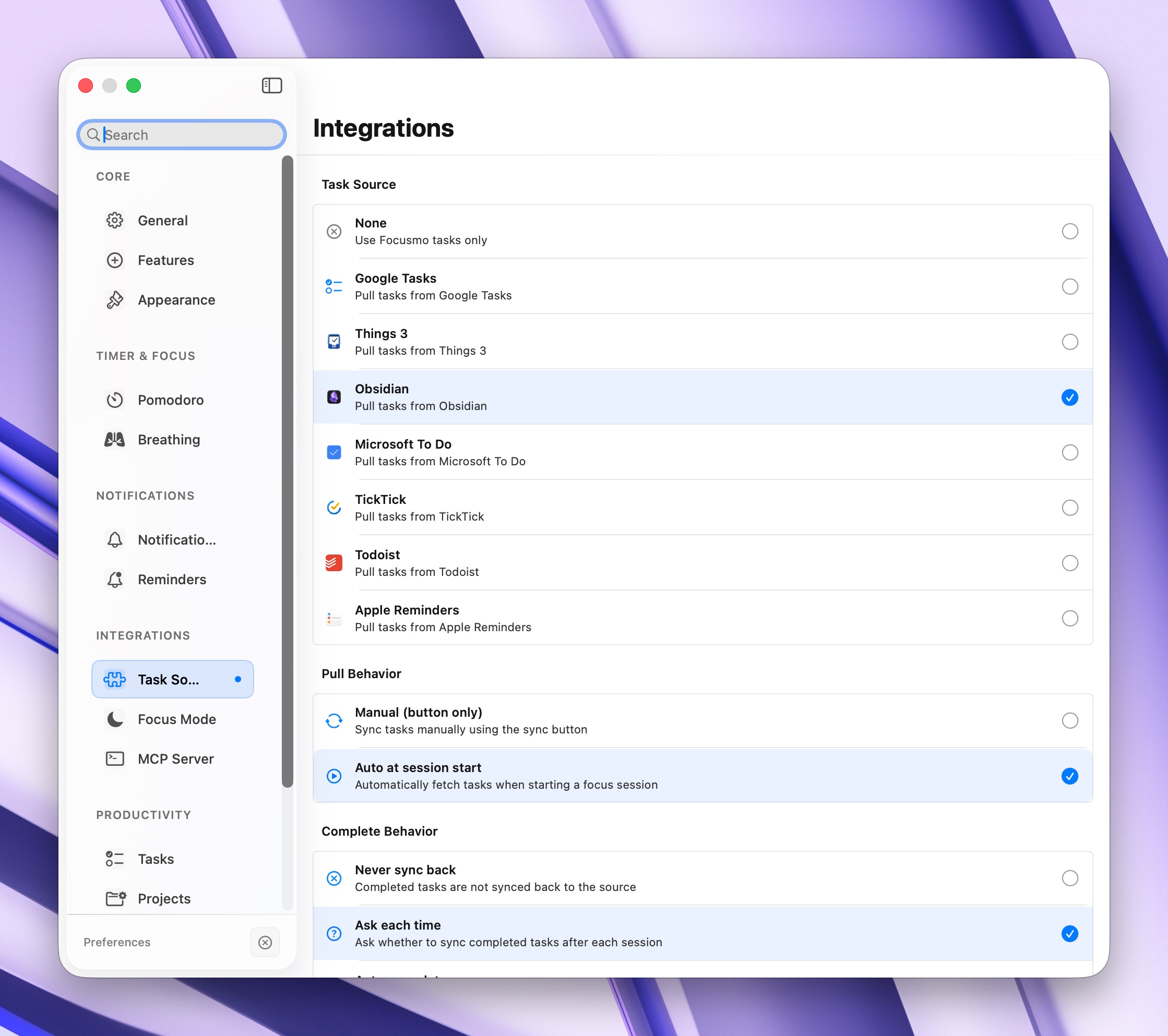Click the Focus Mode moon icon
This screenshot has height=1036, width=1168.
pos(115,719)
